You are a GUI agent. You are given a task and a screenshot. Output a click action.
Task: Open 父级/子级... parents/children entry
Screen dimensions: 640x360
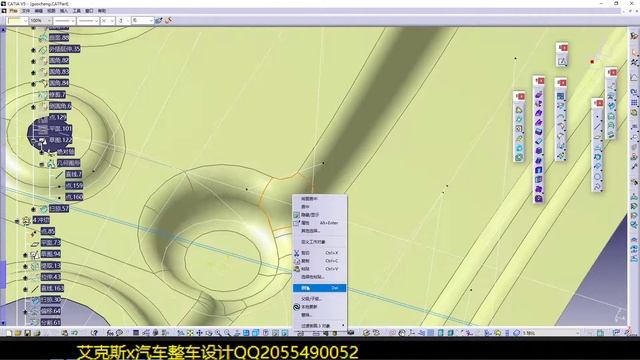tap(320, 299)
